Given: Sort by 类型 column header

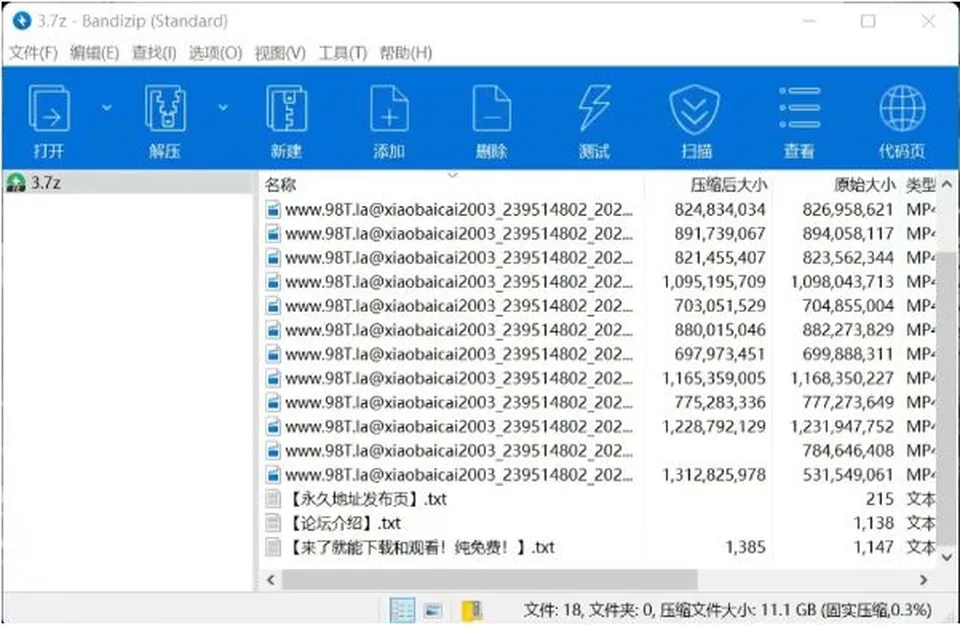Looking at the screenshot, I should pos(921,184).
